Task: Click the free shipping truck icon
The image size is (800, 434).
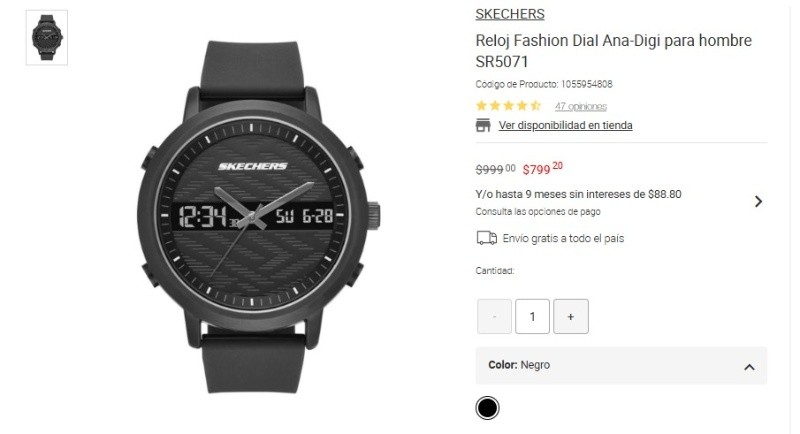Action: (x=486, y=238)
